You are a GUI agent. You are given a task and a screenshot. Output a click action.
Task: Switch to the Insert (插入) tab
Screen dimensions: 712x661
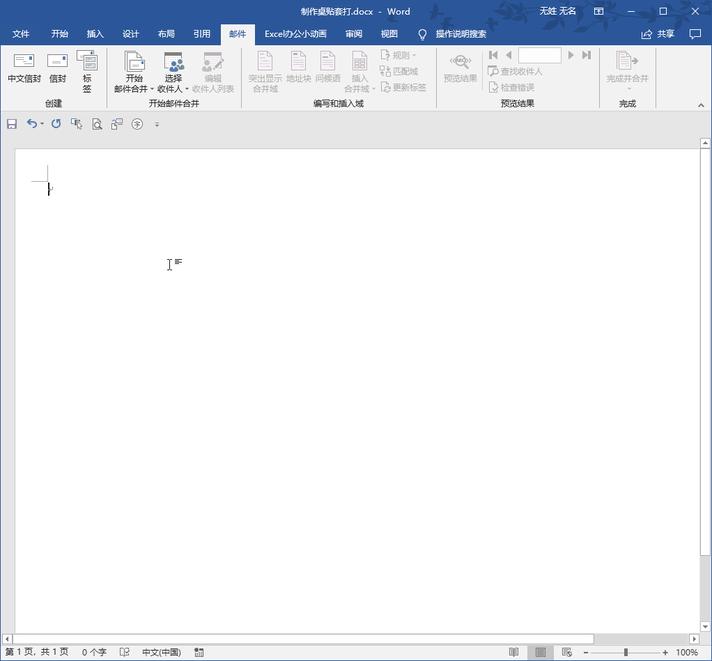[x=95, y=34]
